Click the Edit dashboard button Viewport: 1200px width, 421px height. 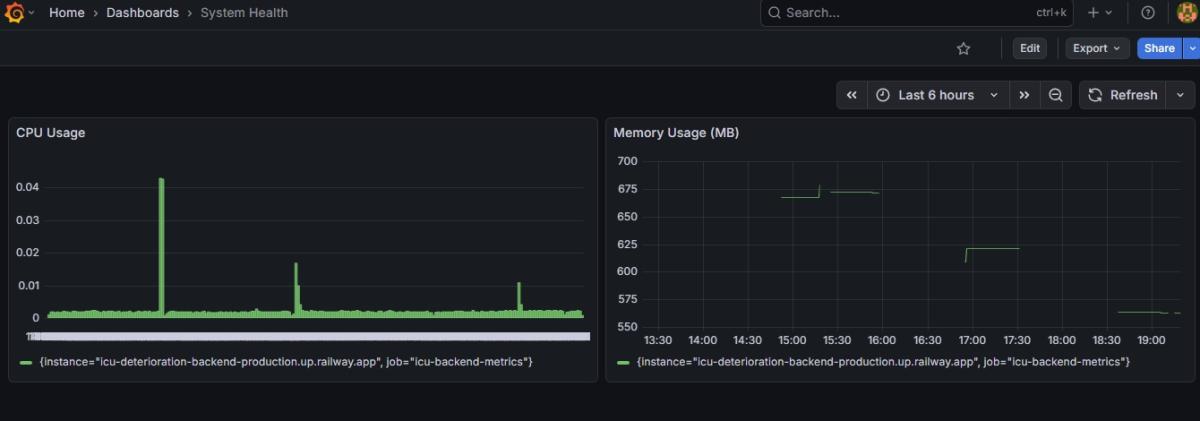click(1030, 48)
